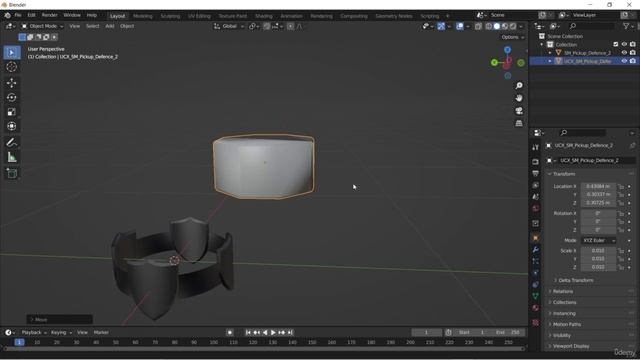The height and width of the screenshot is (360, 640).
Task: Open the Render menu
Action: (49, 15)
